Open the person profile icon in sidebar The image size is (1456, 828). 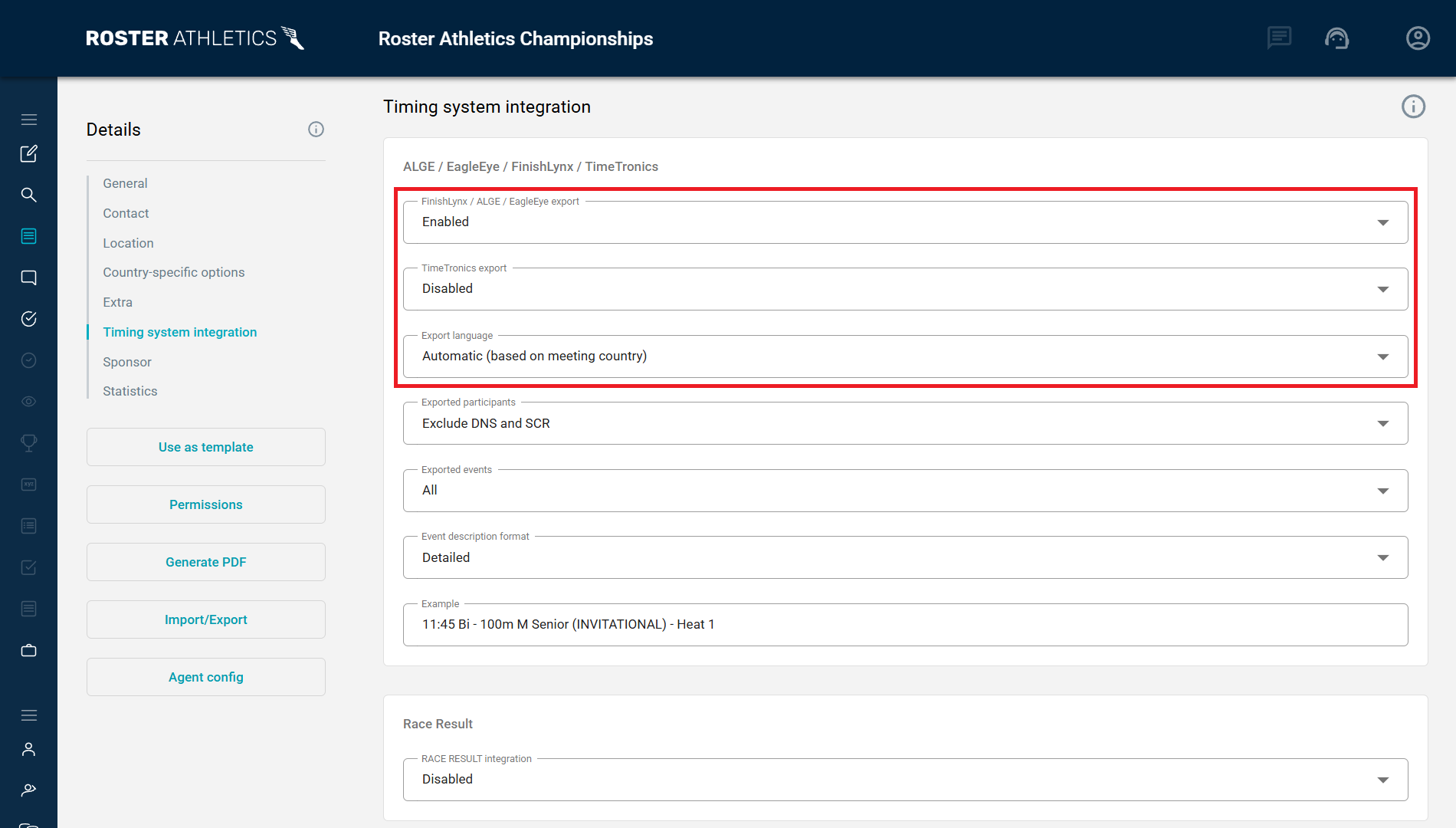(28, 750)
